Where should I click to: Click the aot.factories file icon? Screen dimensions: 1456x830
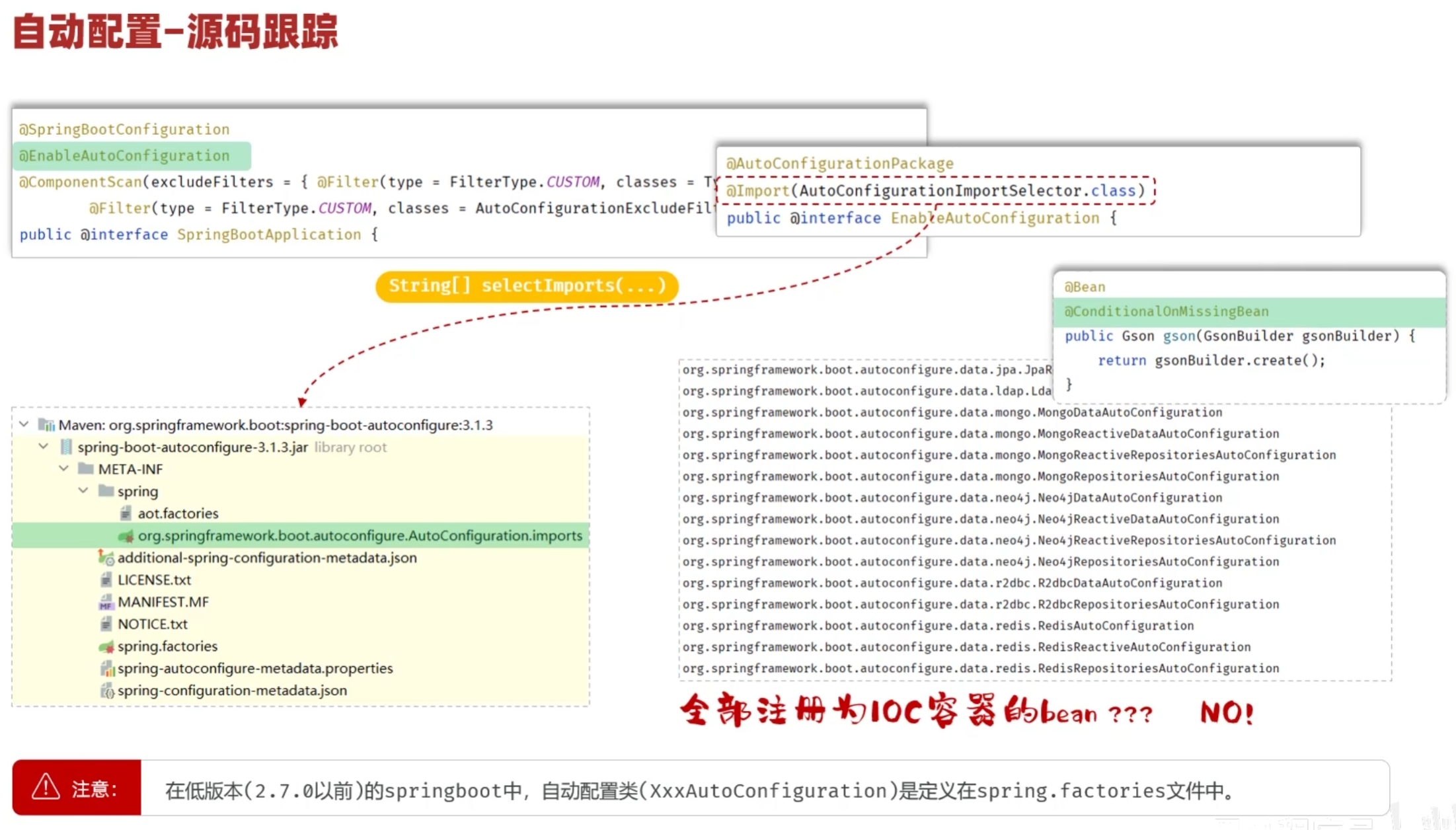coord(126,513)
